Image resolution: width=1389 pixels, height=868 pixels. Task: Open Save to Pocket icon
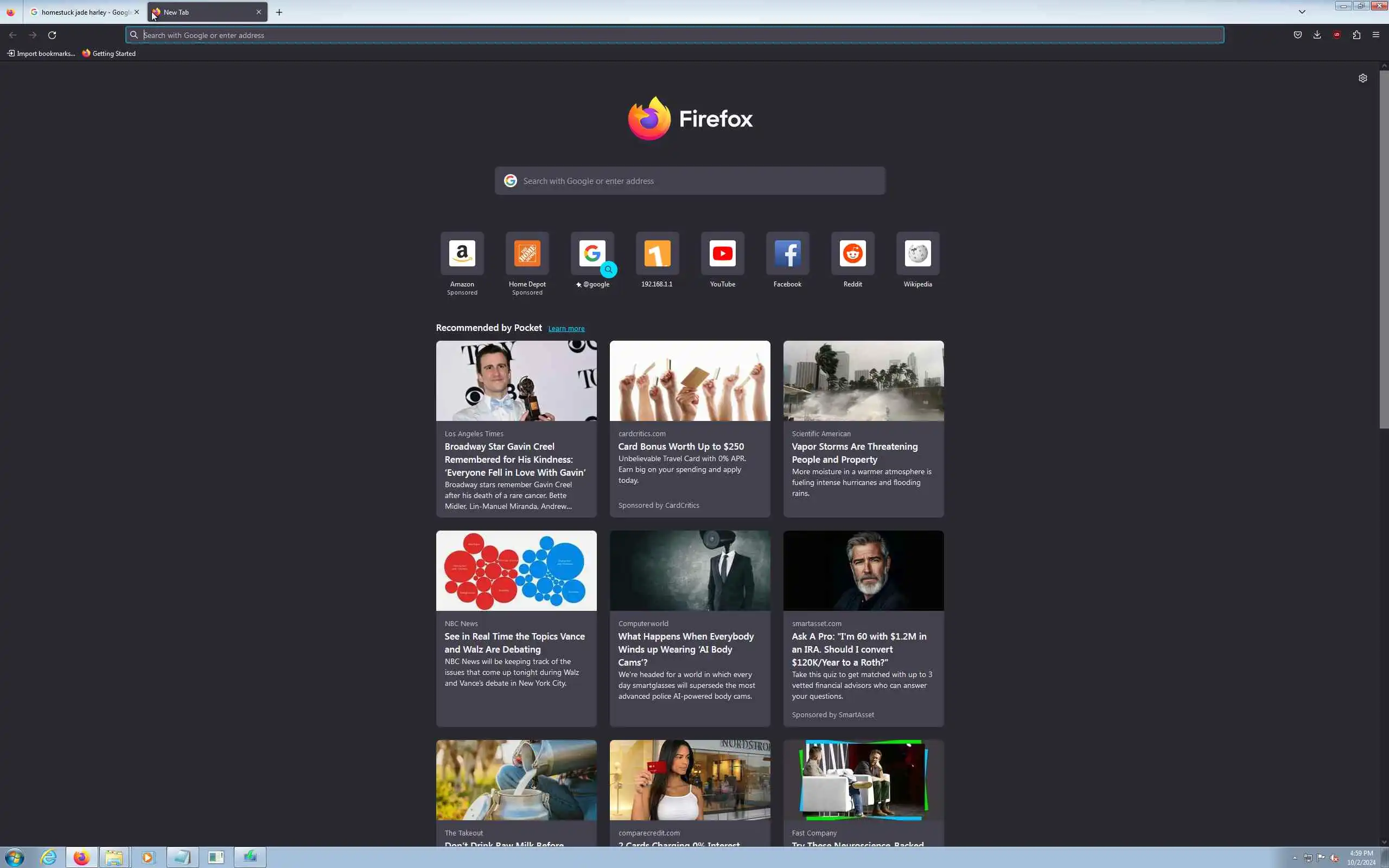(x=1297, y=35)
